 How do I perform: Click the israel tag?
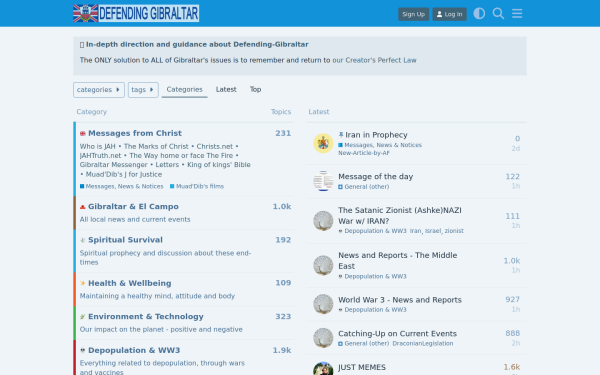click(433, 231)
